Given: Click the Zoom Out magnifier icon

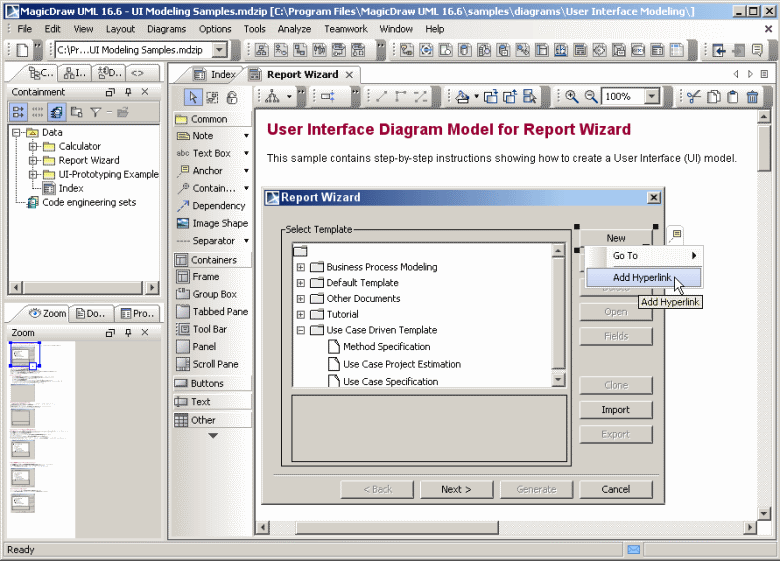Looking at the screenshot, I should 590,96.
